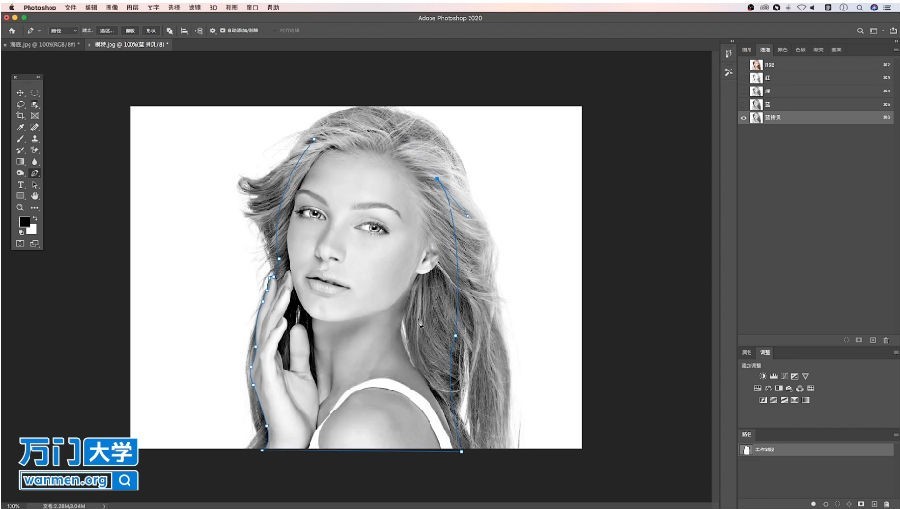
Task: Click the Mask button in options bar
Action: (x=130, y=30)
